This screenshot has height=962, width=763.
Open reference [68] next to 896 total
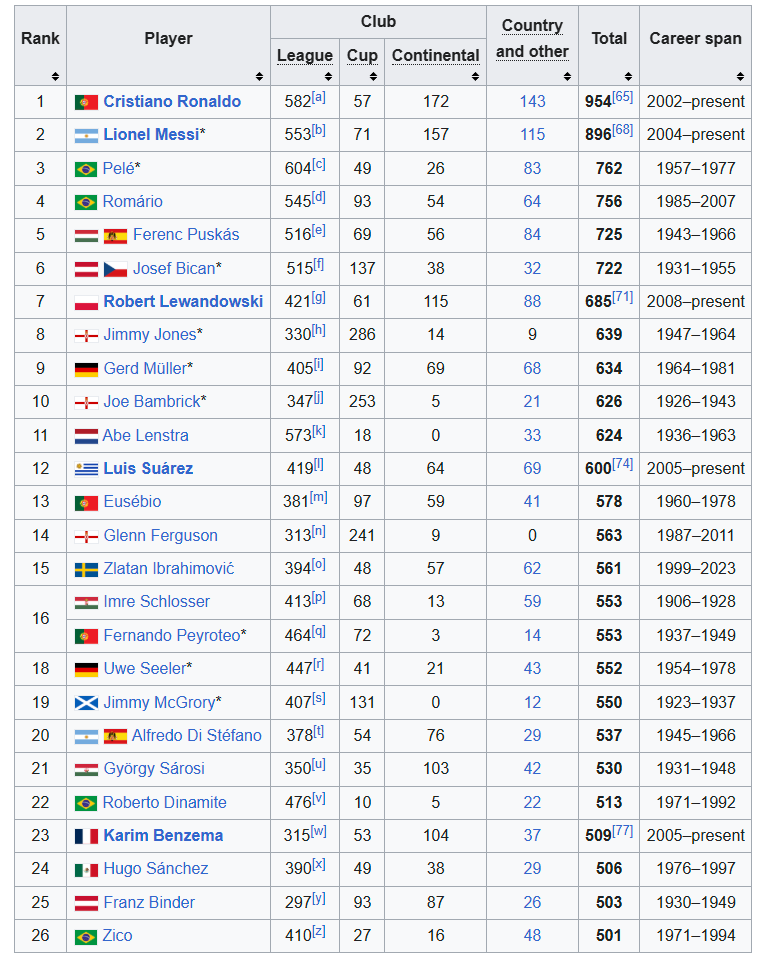pyautogui.click(x=623, y=130)
